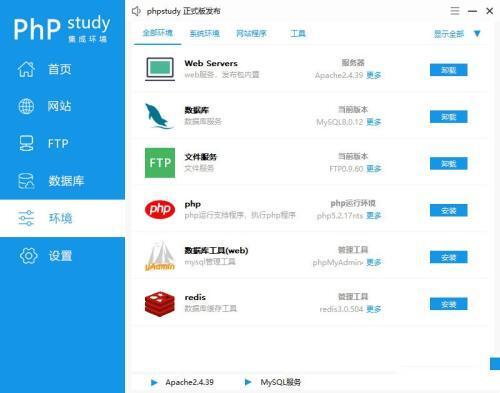Show 更多 versions for FTP0.9.60
The height and width of the screenshot is (393, 500).
pos(374,169)
